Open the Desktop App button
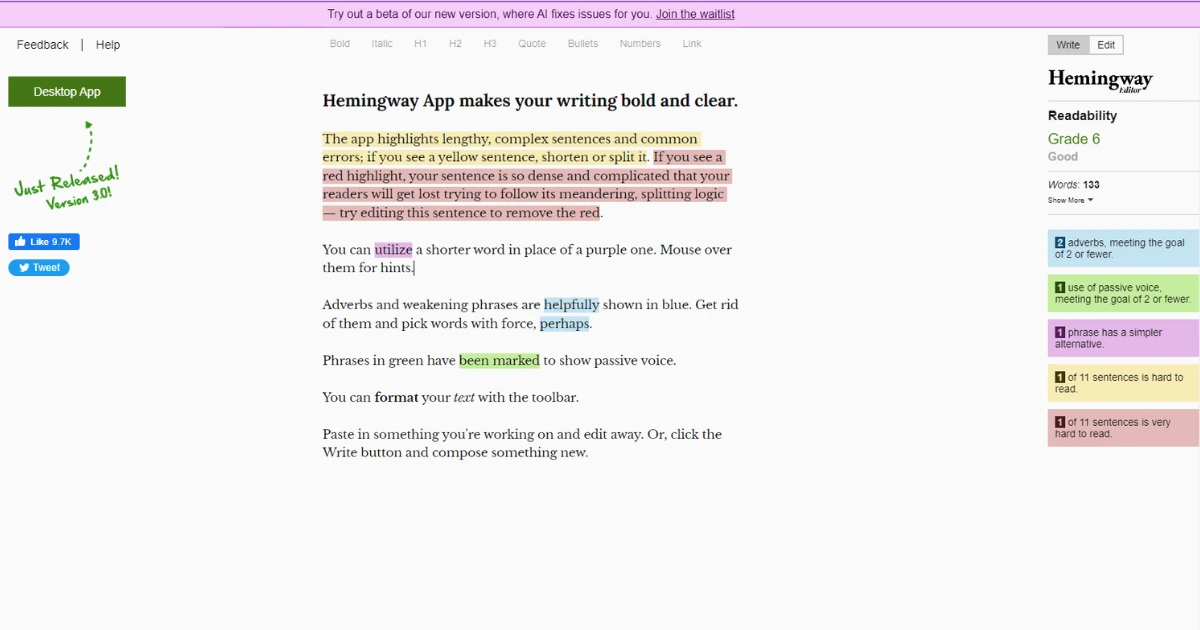The height and width of the screenshot is (630, 1200). coord(67,92)
